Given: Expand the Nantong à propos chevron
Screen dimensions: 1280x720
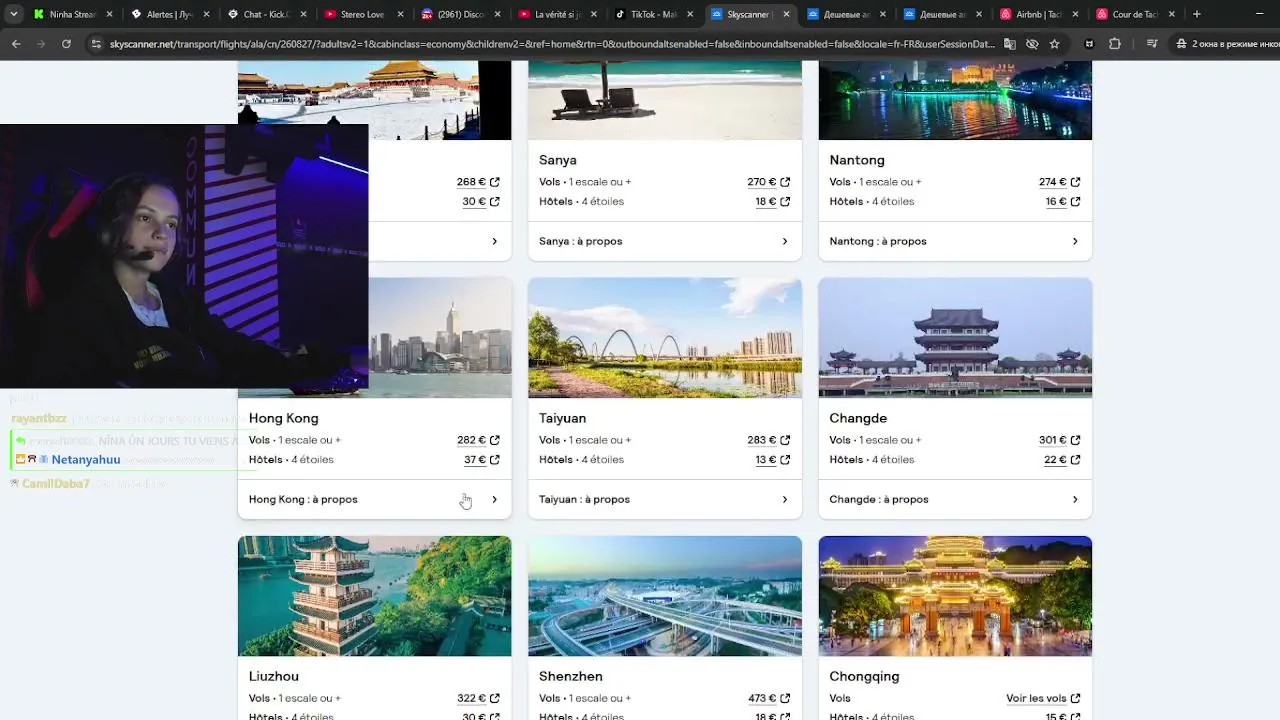Looking at the screenshot, I should [1075, 241].
